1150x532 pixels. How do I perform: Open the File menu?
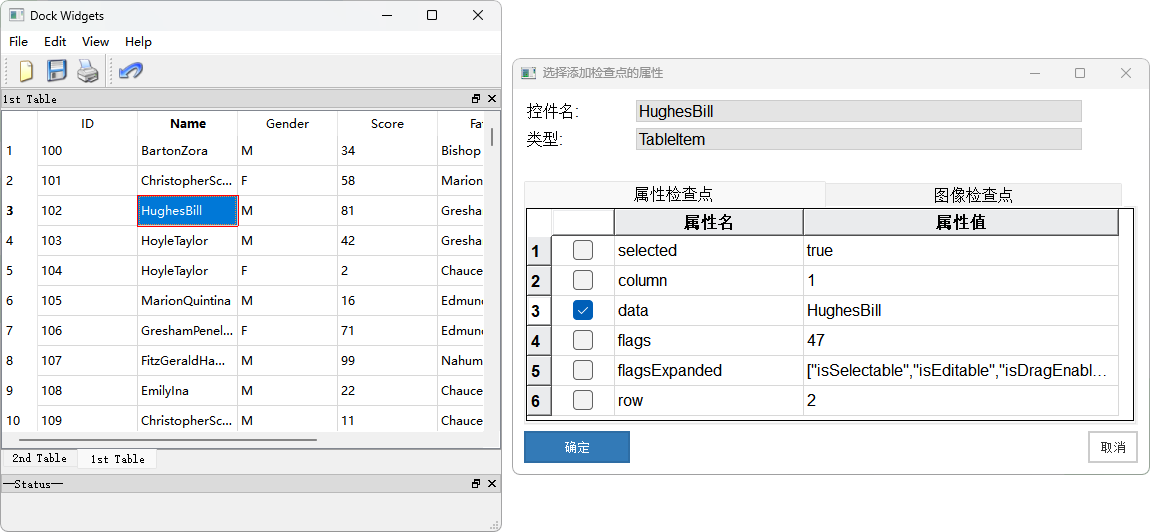(19, 42)
